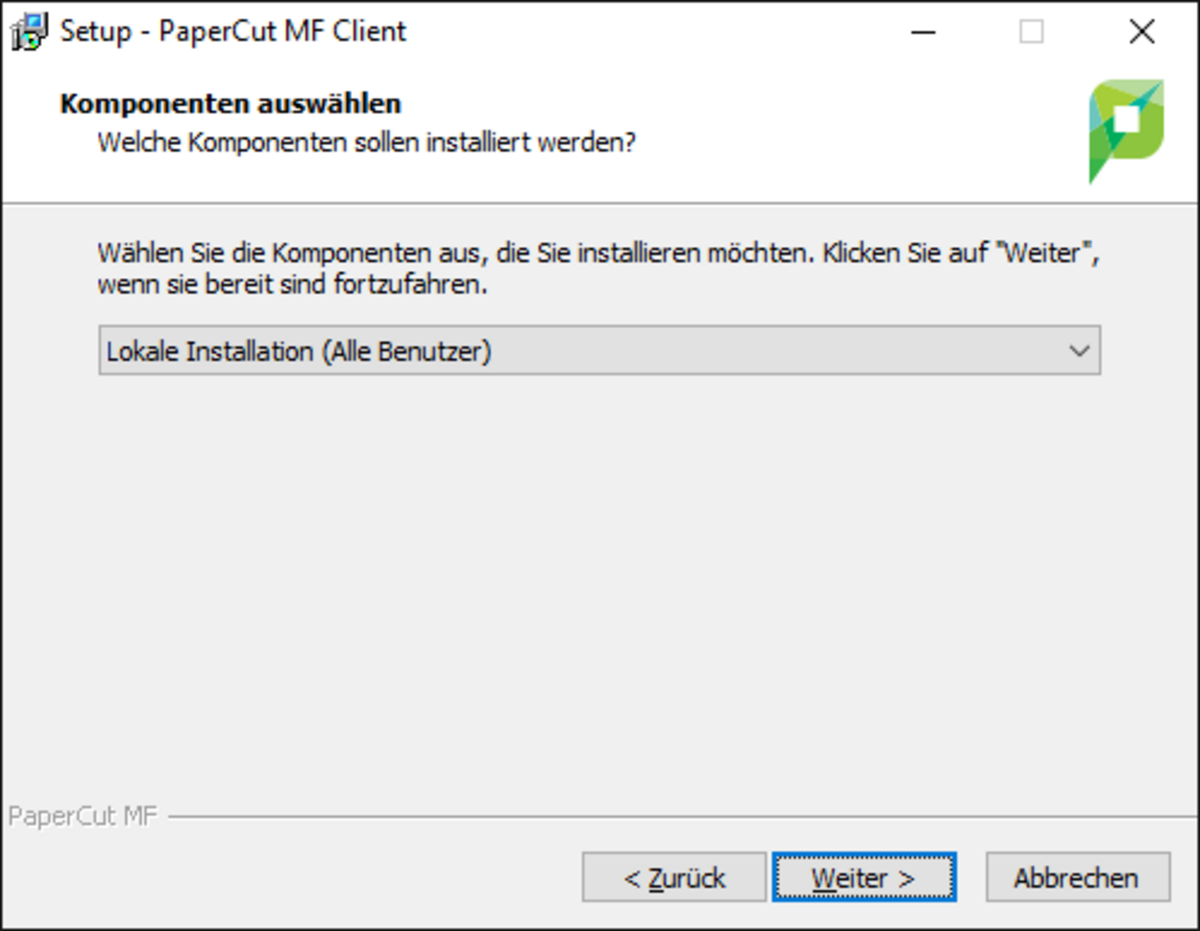Click the 'wenn sie bereit sind fortzufahren' line

292,285
